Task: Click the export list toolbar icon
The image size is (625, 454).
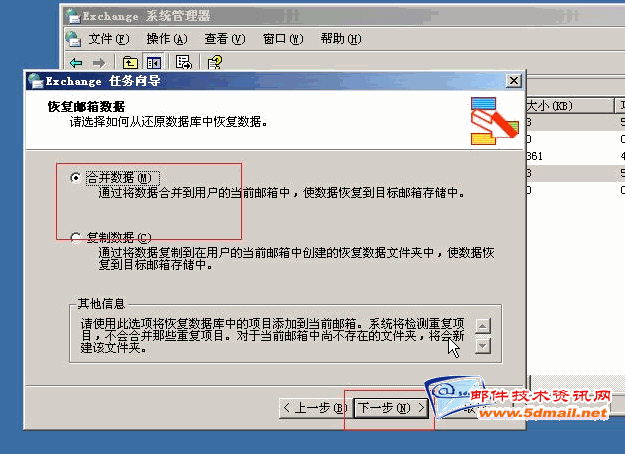Action: pyautogui.click(x=183, y=62)
